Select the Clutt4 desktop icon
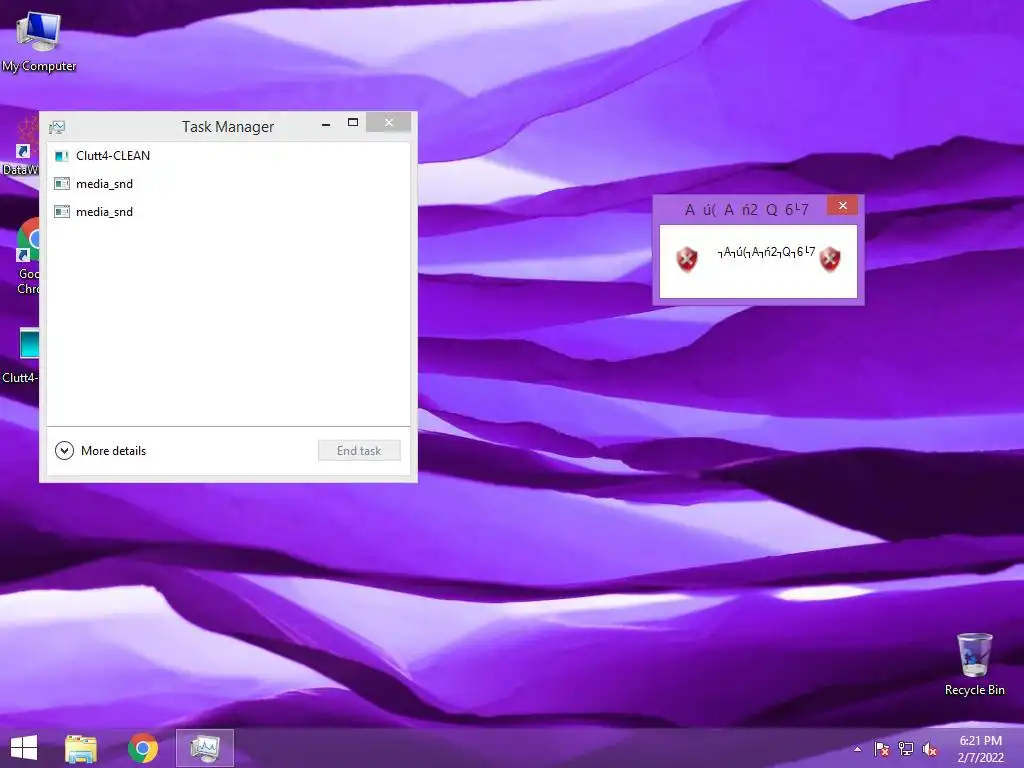This screenshot has height=768, width=1024. tap(21, 356)
